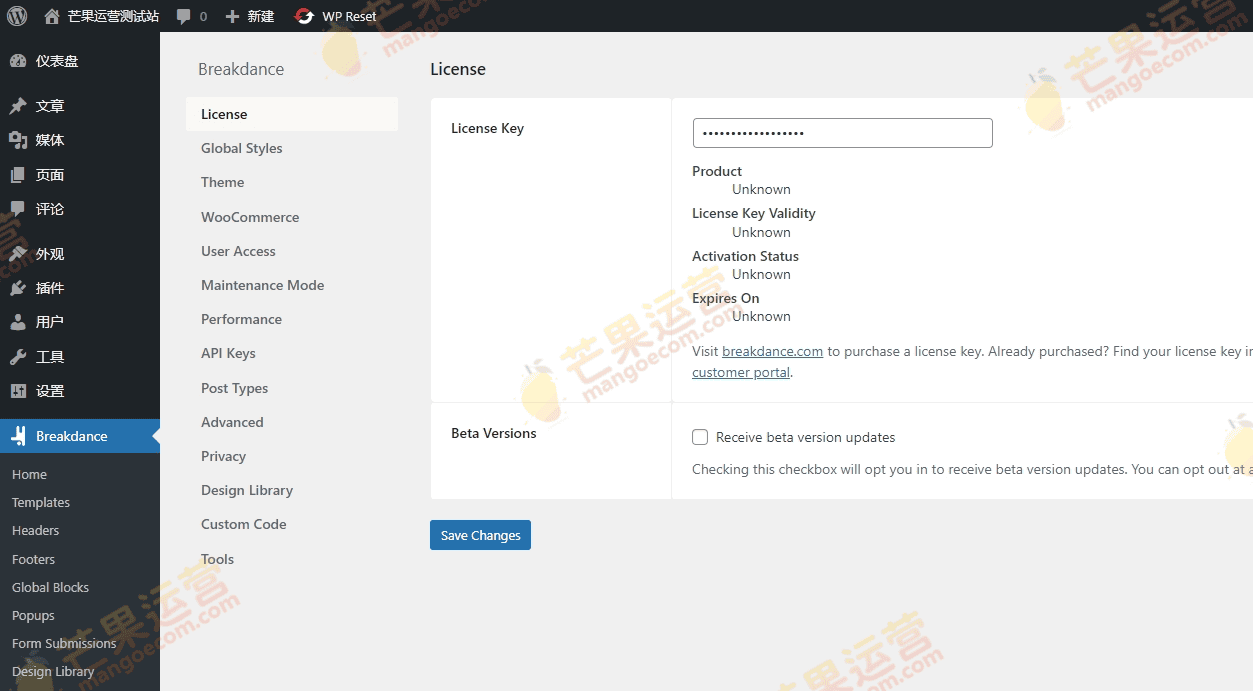Enable Receive beta version updates checkbox
The image size is (1253, 691).
point(700,437)
